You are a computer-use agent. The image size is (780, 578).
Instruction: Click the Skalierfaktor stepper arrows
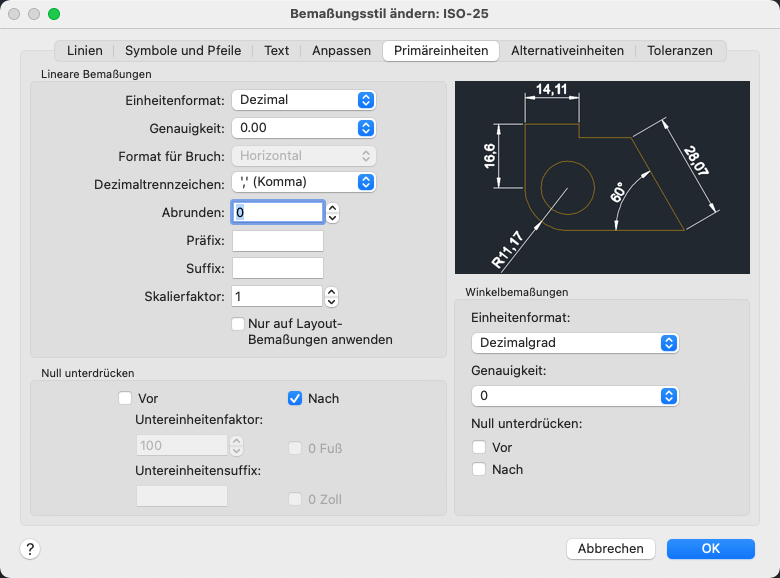tap(333, 296)
